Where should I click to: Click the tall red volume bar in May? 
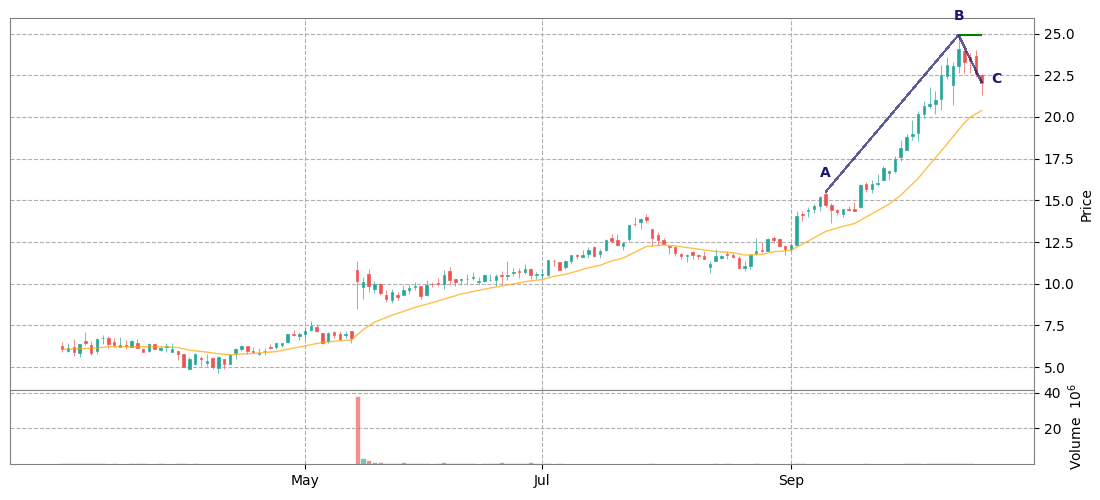(x=357, y=430)
